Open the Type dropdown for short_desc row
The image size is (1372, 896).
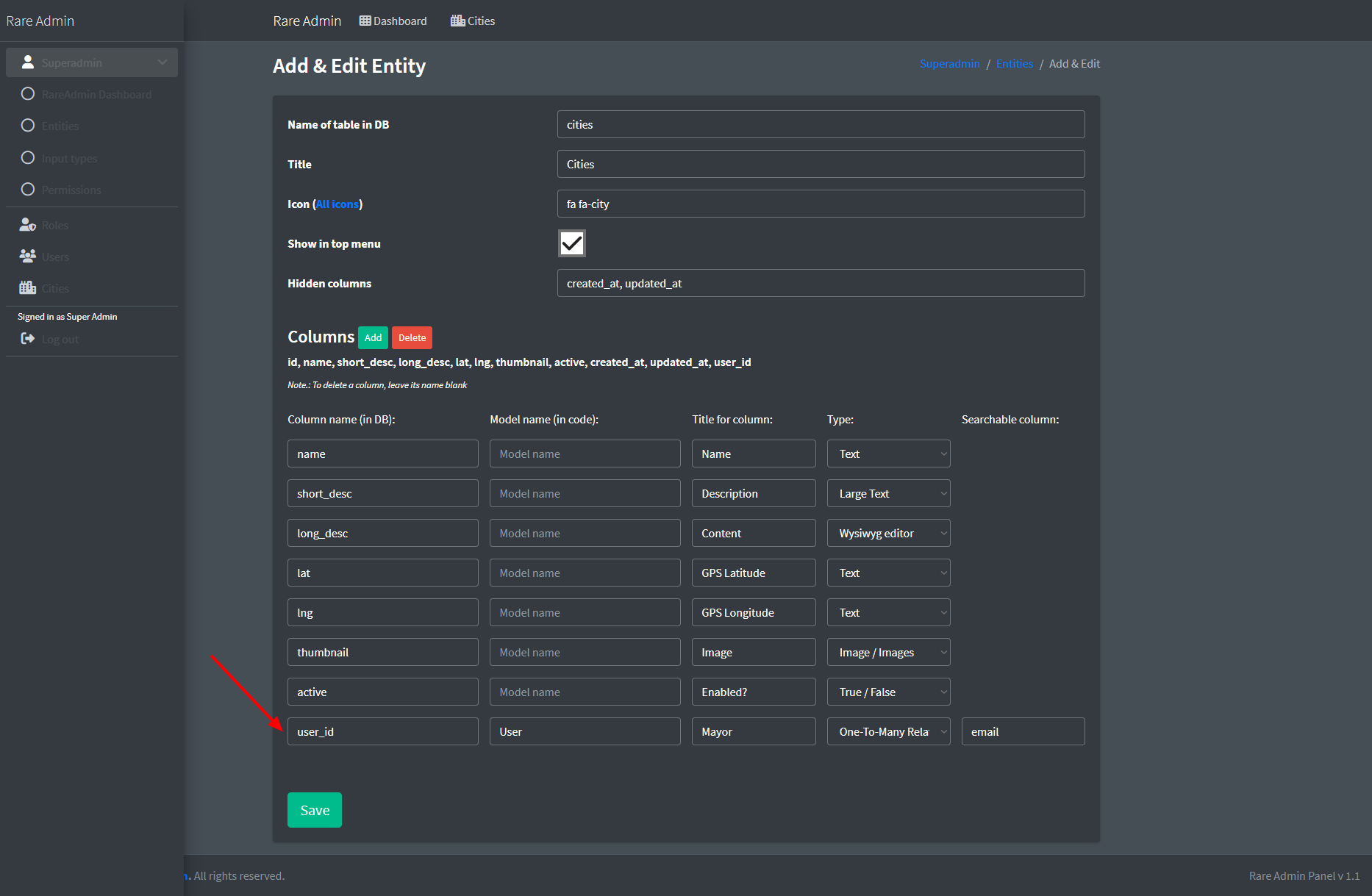(x=888, y=493)
